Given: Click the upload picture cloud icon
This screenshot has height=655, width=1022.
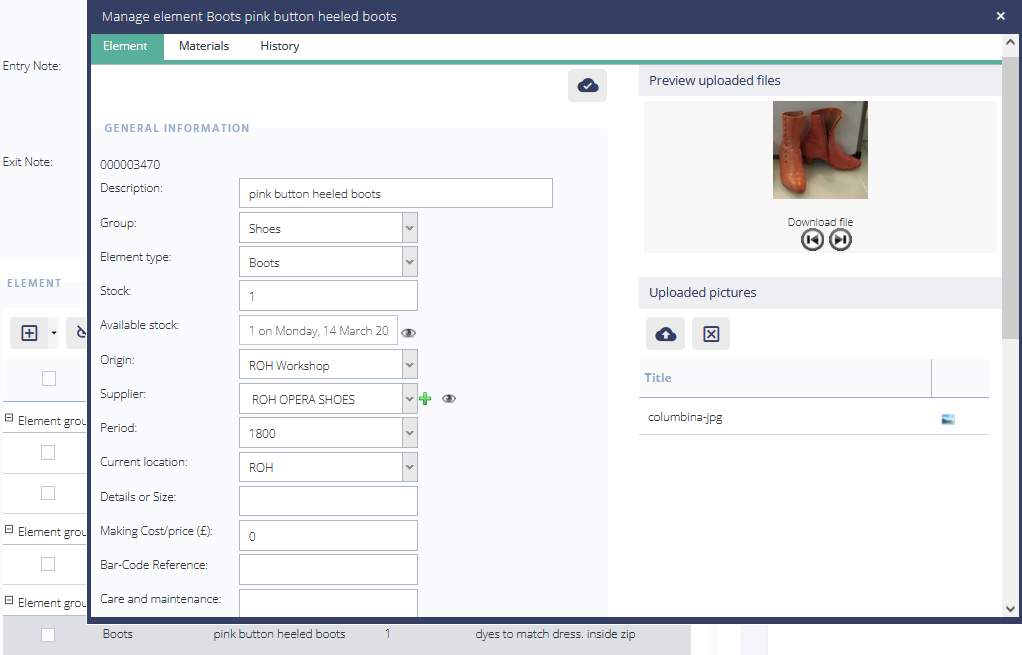Looking at the screenshot, I should [x=665, y=334].
